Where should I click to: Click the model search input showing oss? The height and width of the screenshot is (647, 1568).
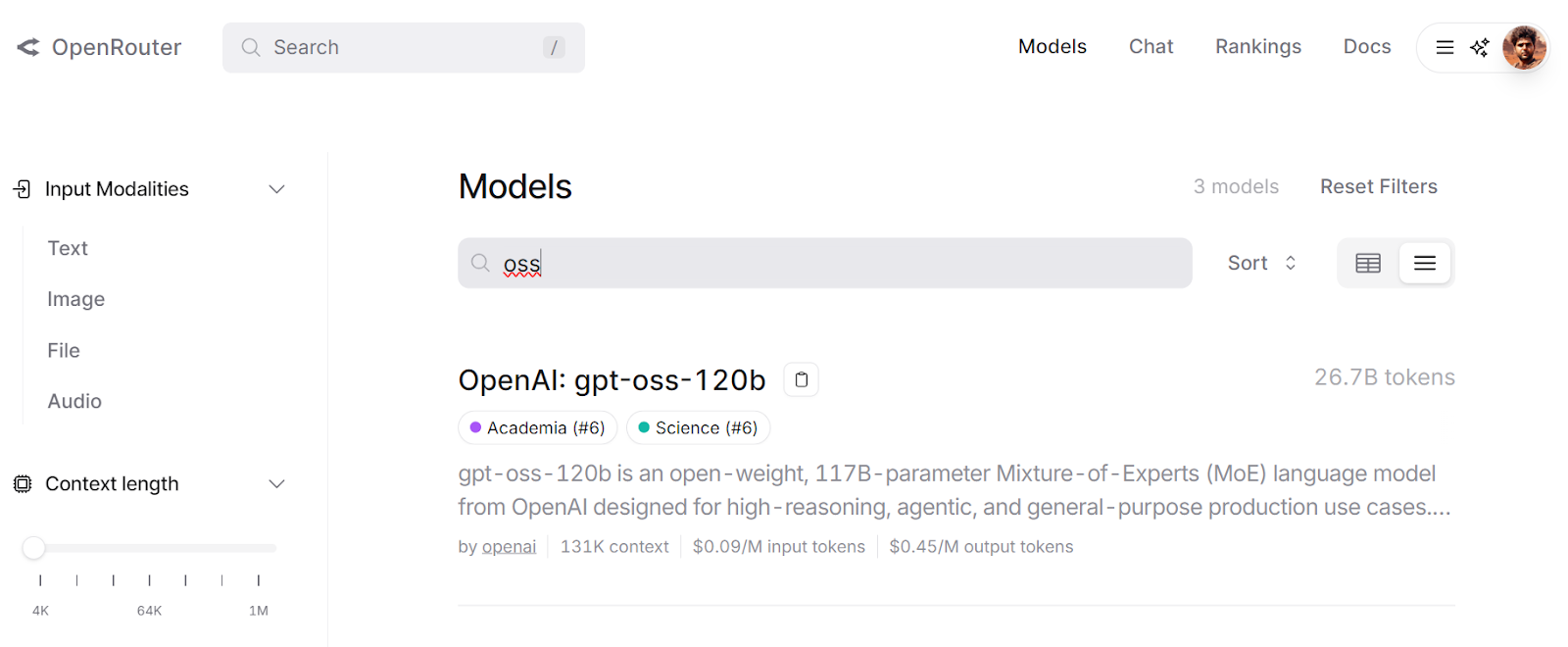(823, 263)
